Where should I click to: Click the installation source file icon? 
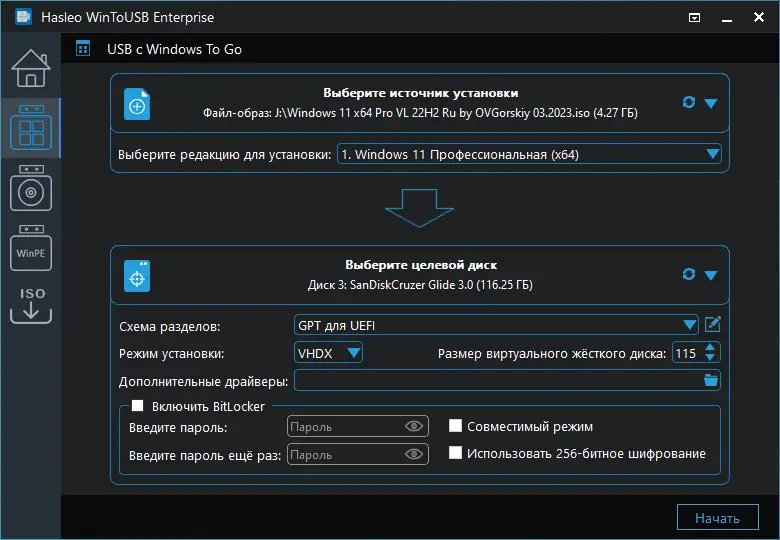[137, 104]
